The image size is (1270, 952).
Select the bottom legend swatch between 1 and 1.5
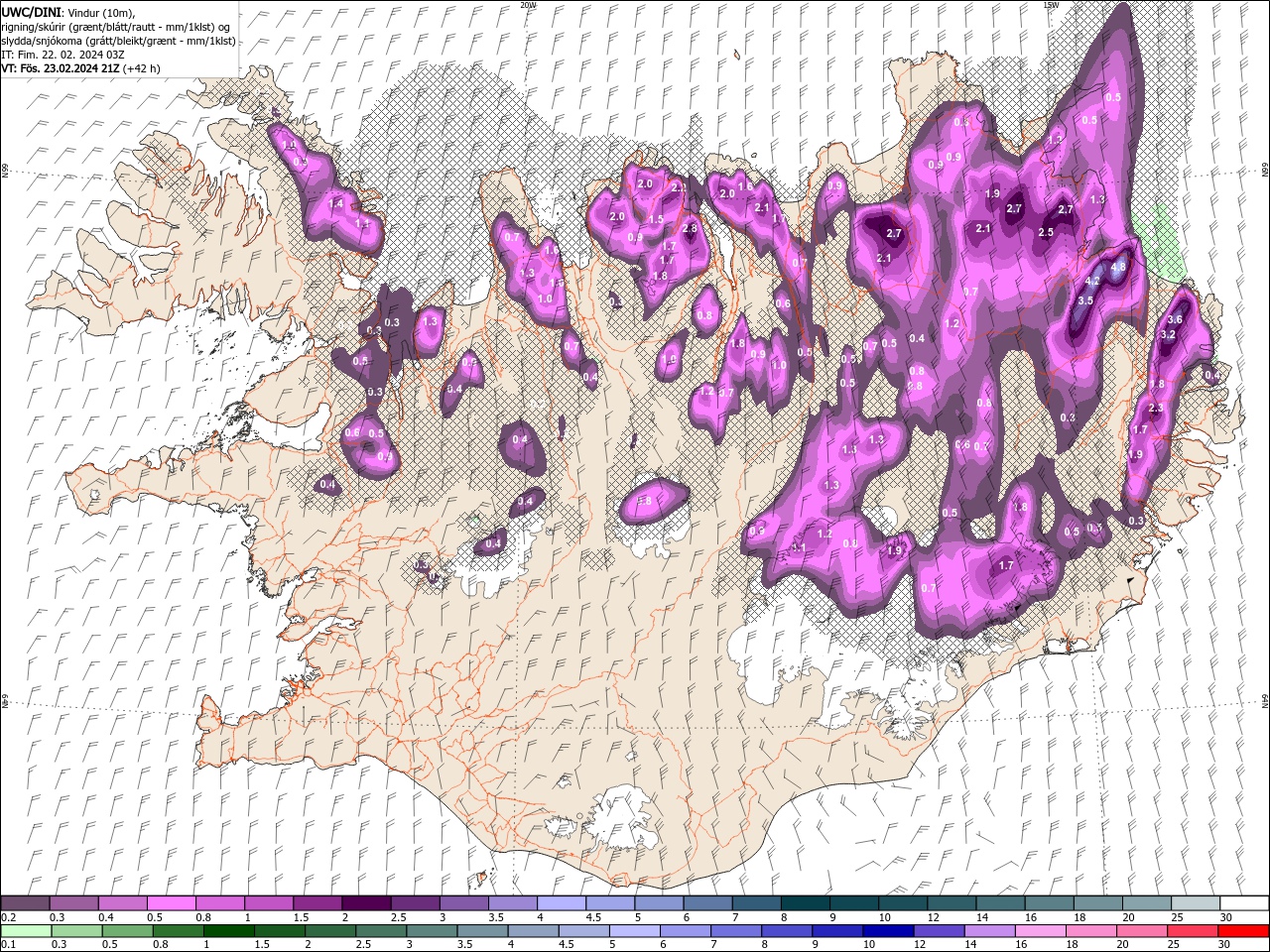[229, 931]
